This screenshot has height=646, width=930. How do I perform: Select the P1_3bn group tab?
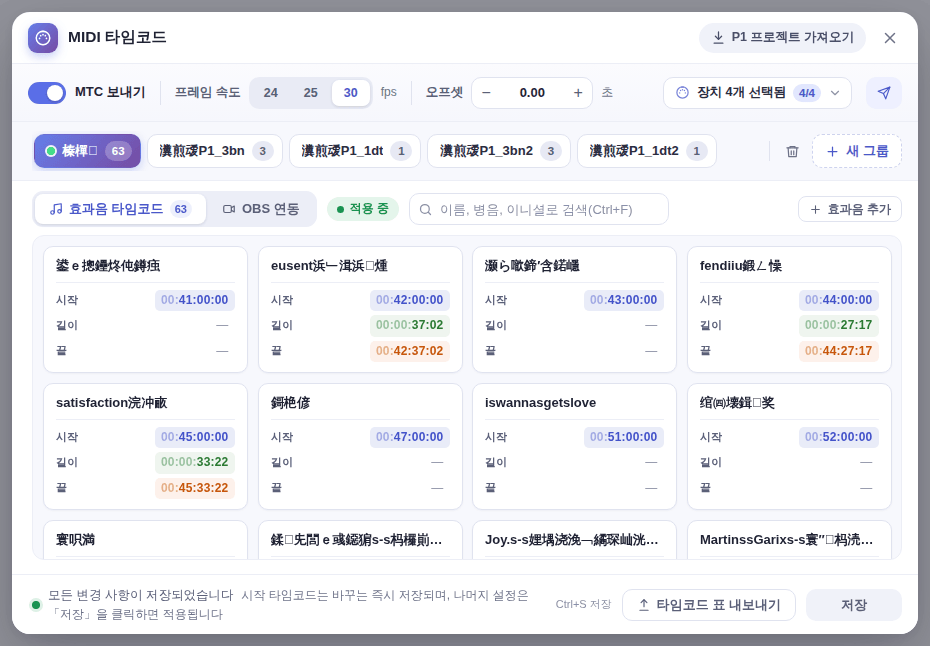point(215,151)
